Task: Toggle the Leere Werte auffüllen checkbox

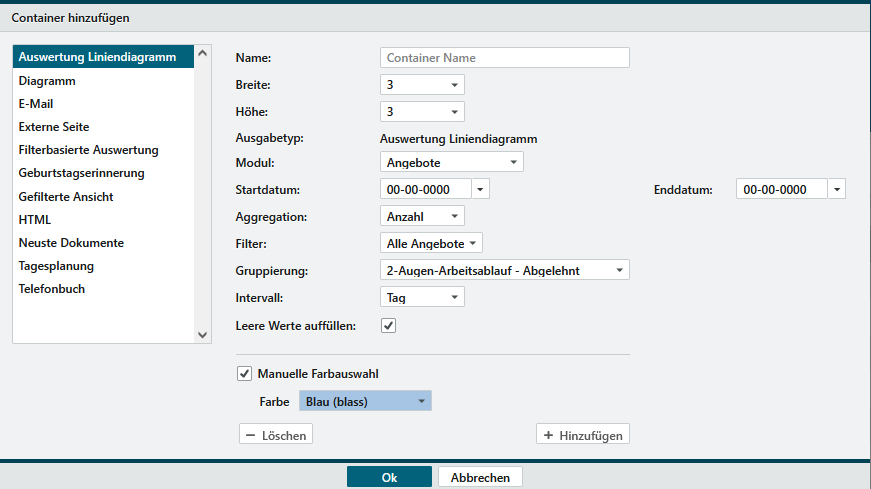Action: (389, 325)
